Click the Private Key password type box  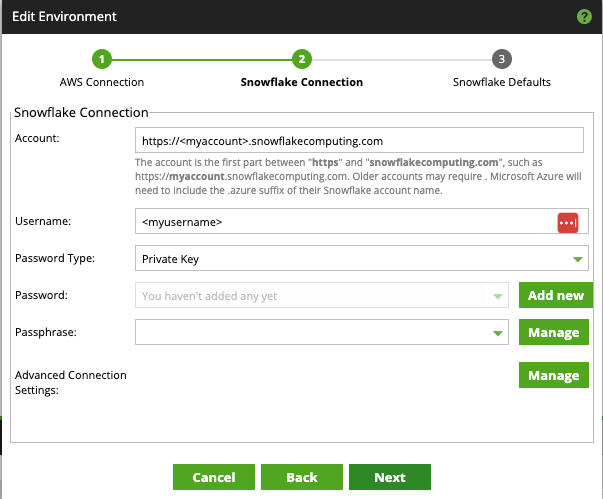click(x=361, y=258)
